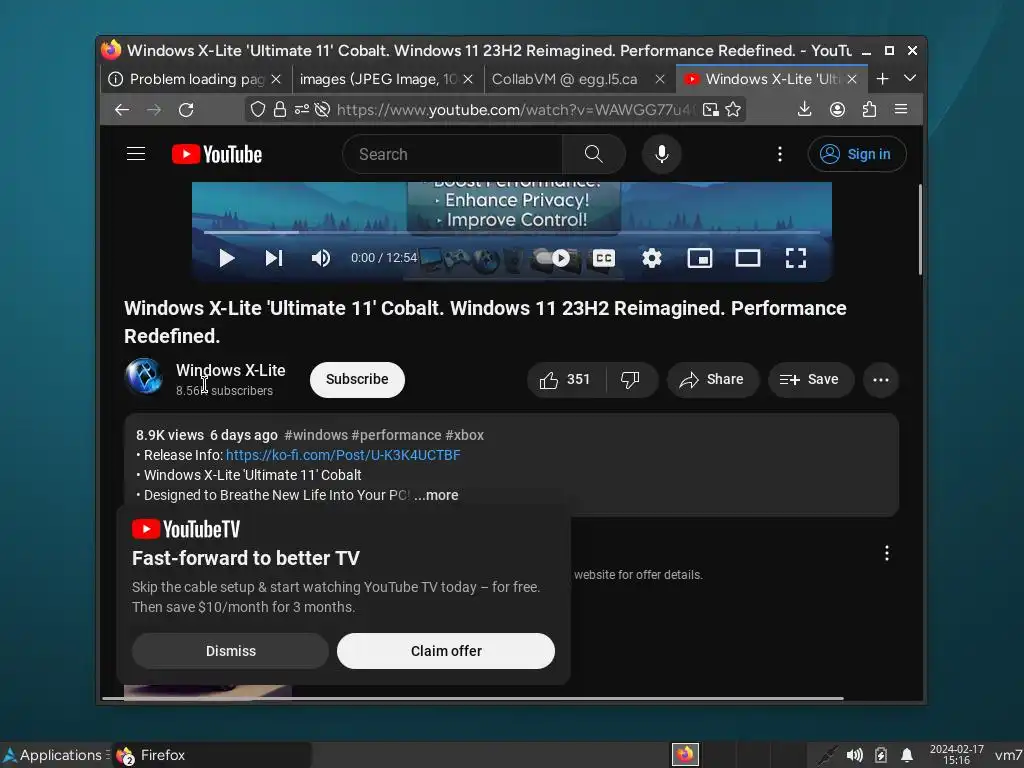Open the Firefox application menu
The image size is (1024, 768).
pyautogui.click(x=901, y=110)
